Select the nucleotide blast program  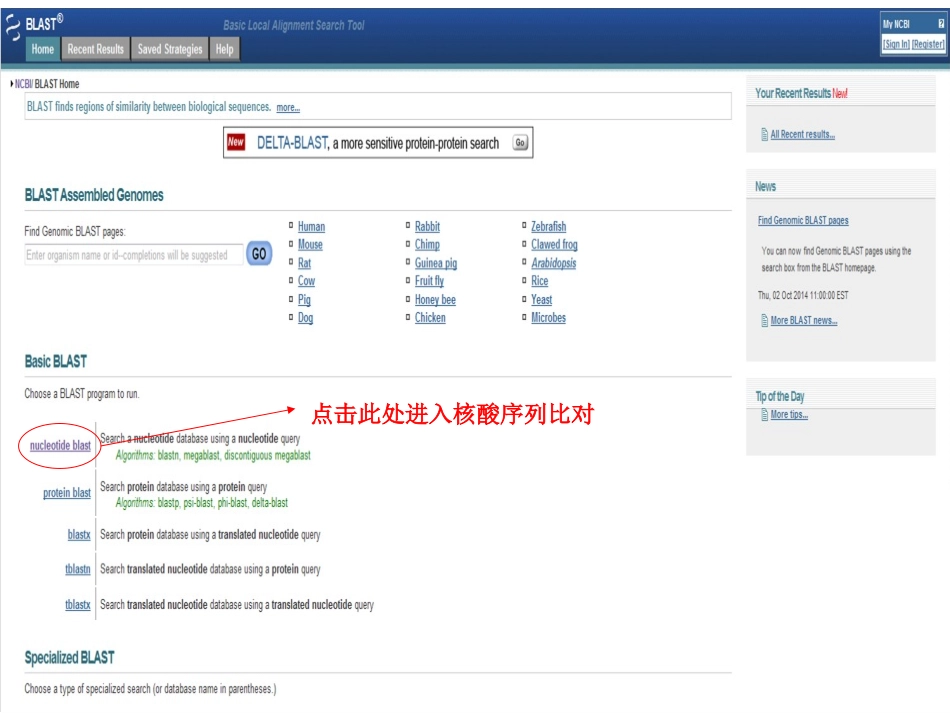(60, 445)
